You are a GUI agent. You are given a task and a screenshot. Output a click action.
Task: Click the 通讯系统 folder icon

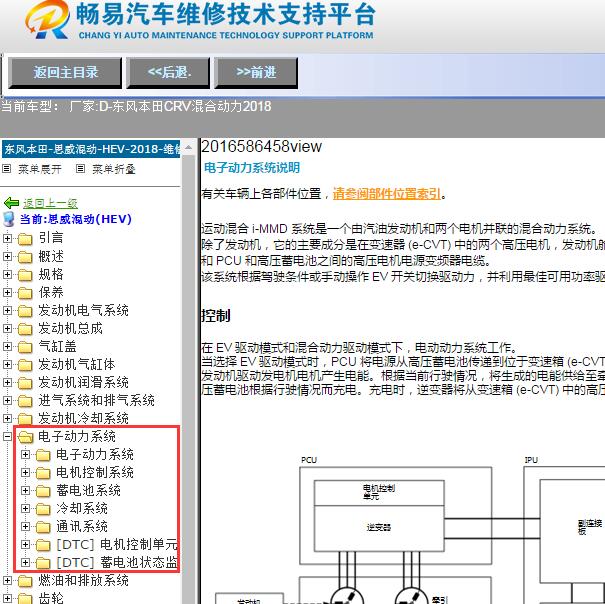click(43, 527)
